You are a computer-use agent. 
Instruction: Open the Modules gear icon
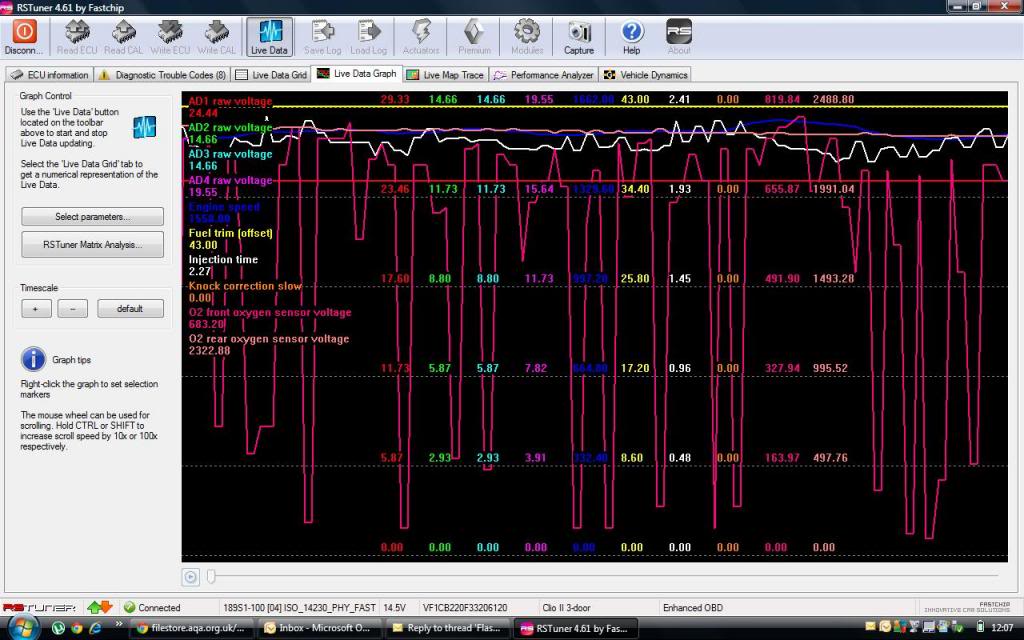(x=527, y=37)
